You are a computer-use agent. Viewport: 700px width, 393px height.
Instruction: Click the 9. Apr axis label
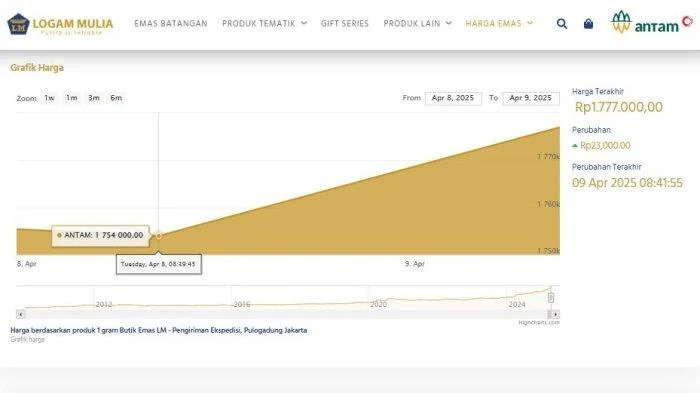415,264
